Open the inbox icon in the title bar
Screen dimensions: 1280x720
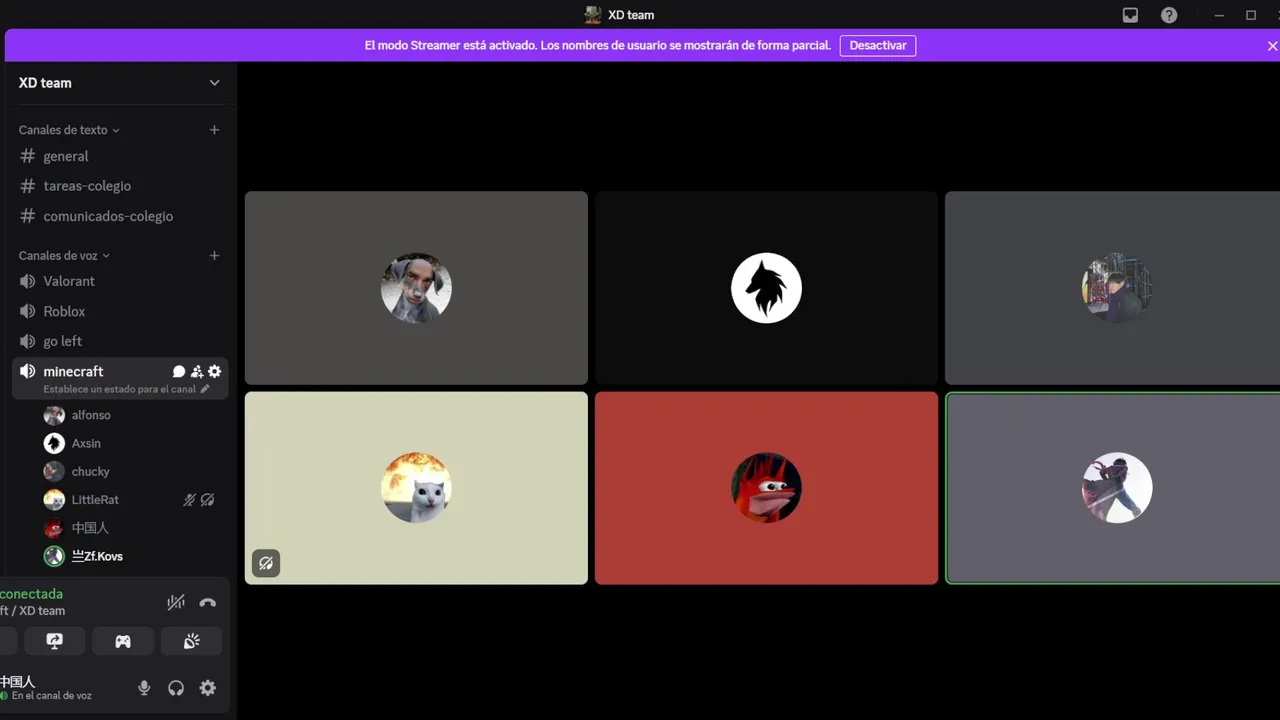coord(1130,15)
